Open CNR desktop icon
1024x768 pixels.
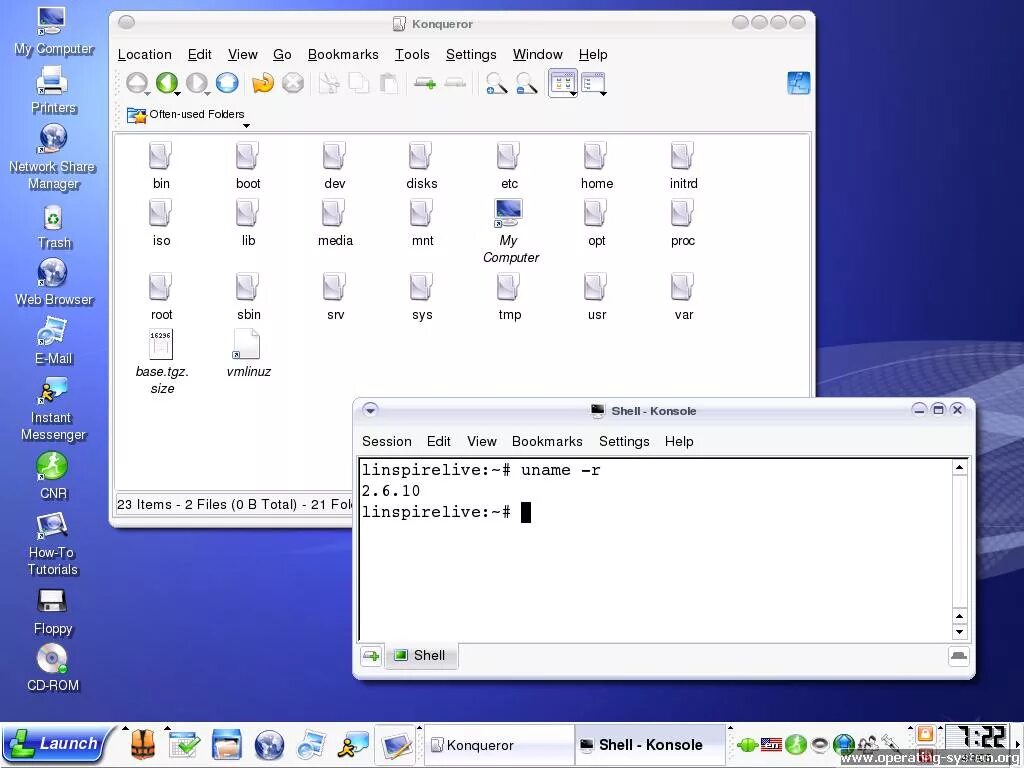pyautogui.click(x=53, y=477)
